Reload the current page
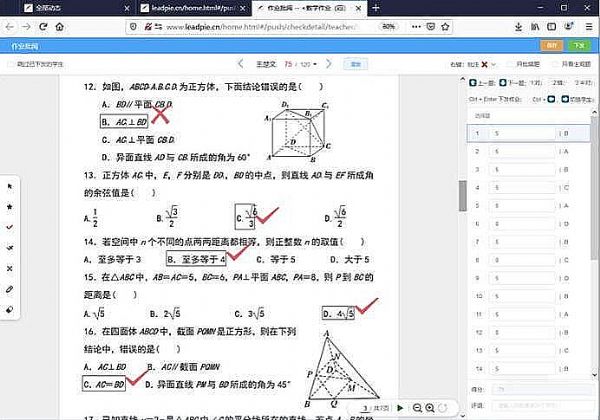The height and width of the screenshot is (420, 600). click(43, 27)
